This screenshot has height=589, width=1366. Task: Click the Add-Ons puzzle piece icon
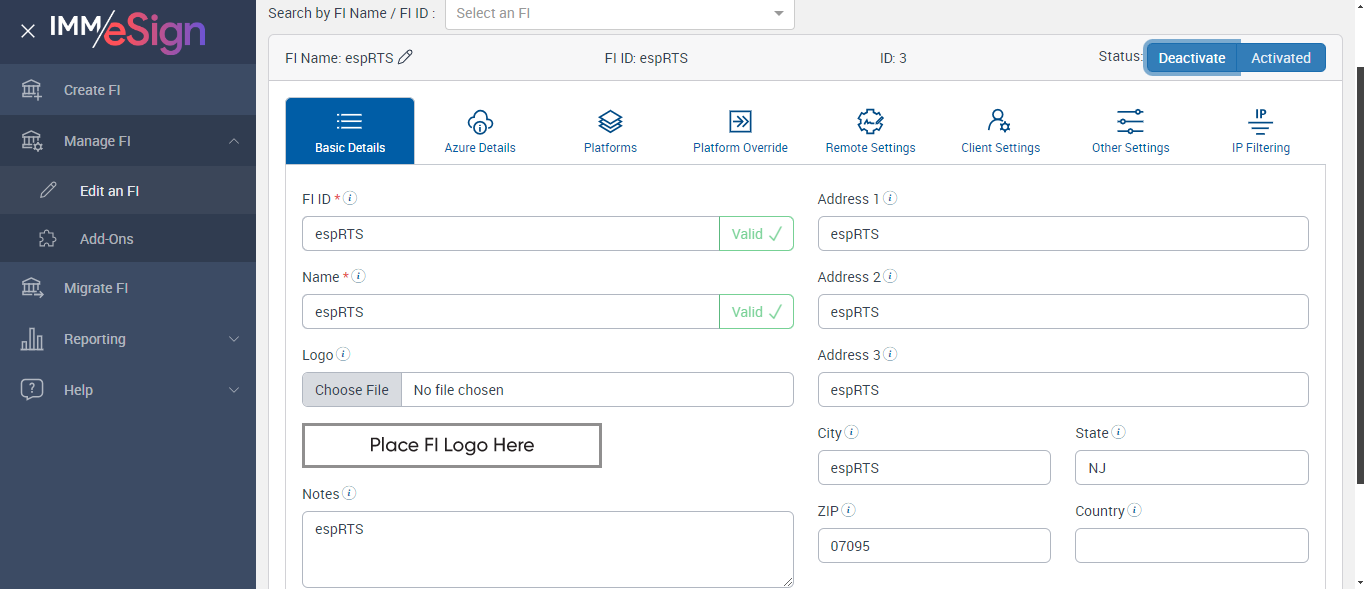click(48, 239)
